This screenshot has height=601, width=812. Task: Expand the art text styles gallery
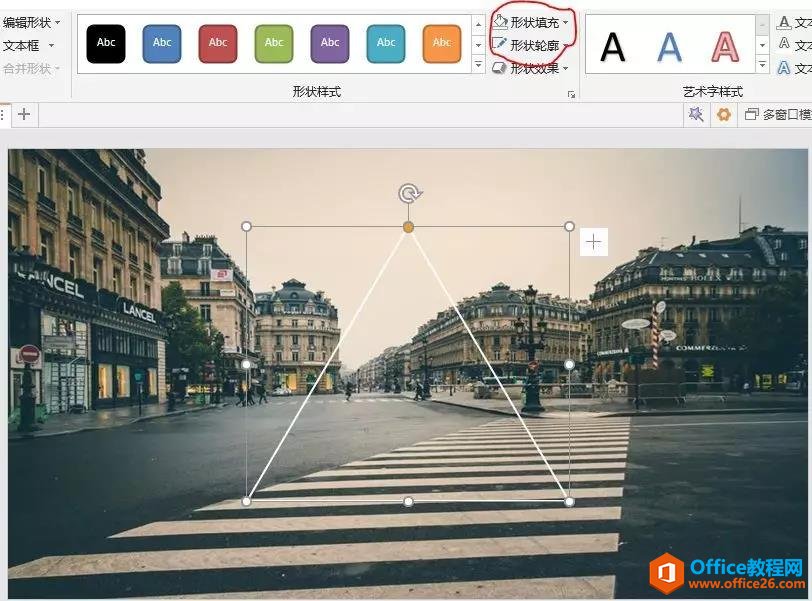point(762,65)
